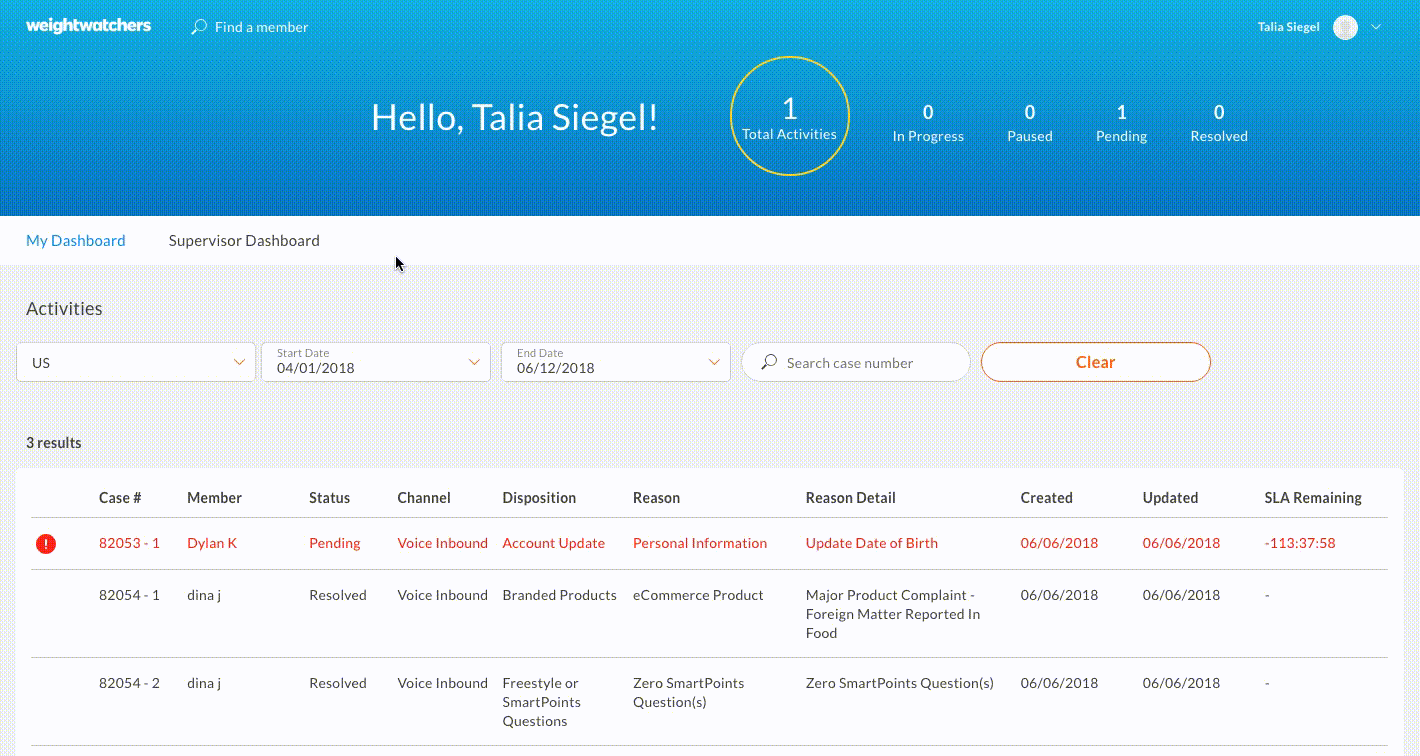Click the Zero SmartPoints Question(s) reason detail

tap(900, 683)
